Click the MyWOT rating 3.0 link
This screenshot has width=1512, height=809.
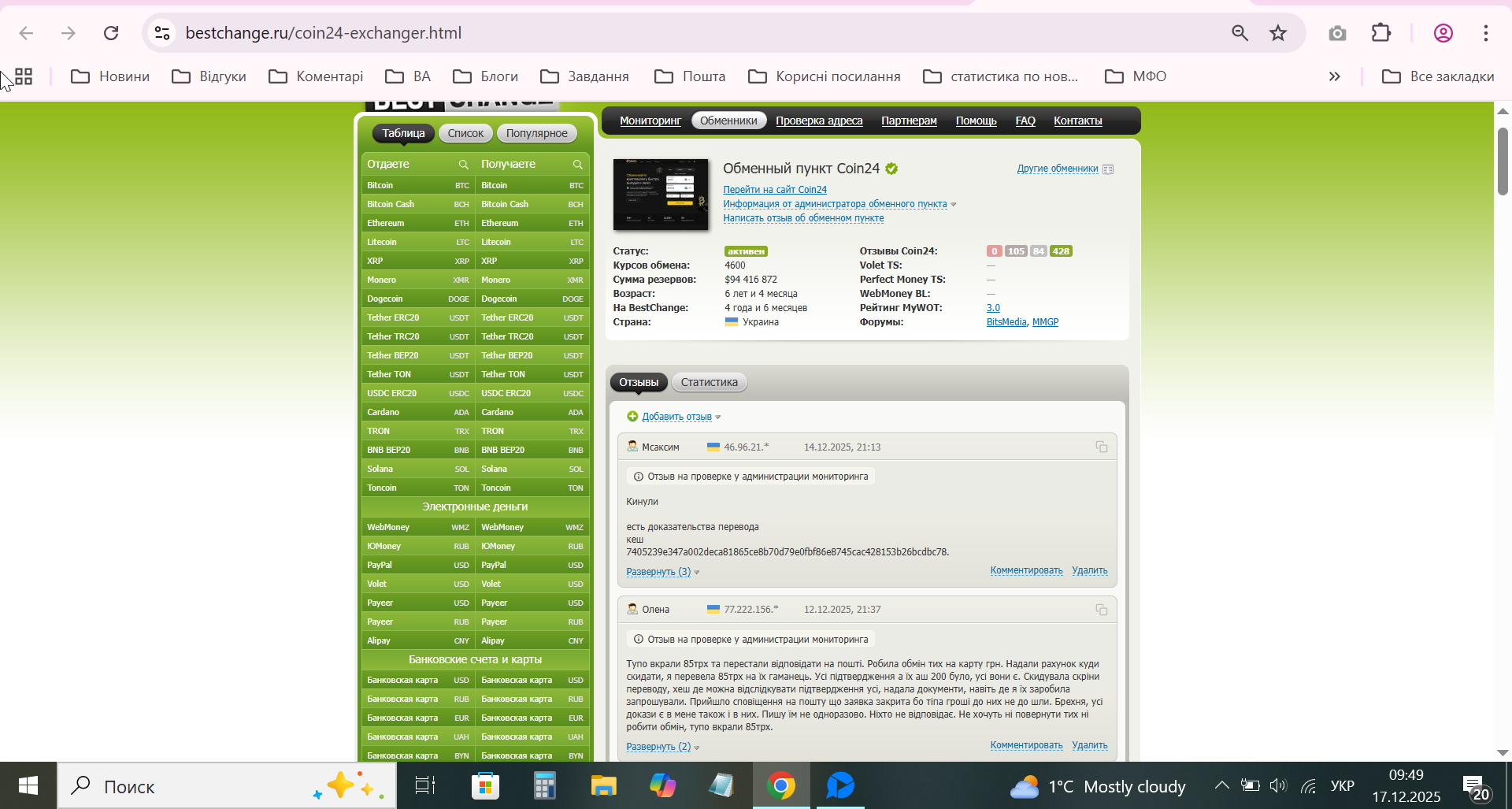tap(993, 308)
